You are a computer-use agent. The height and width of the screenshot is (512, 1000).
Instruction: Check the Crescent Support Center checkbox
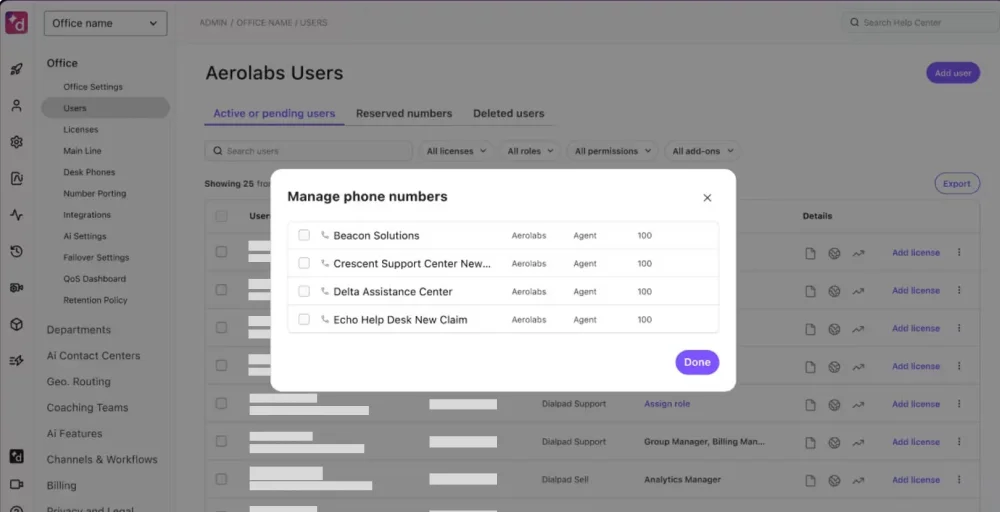[304, 263]
